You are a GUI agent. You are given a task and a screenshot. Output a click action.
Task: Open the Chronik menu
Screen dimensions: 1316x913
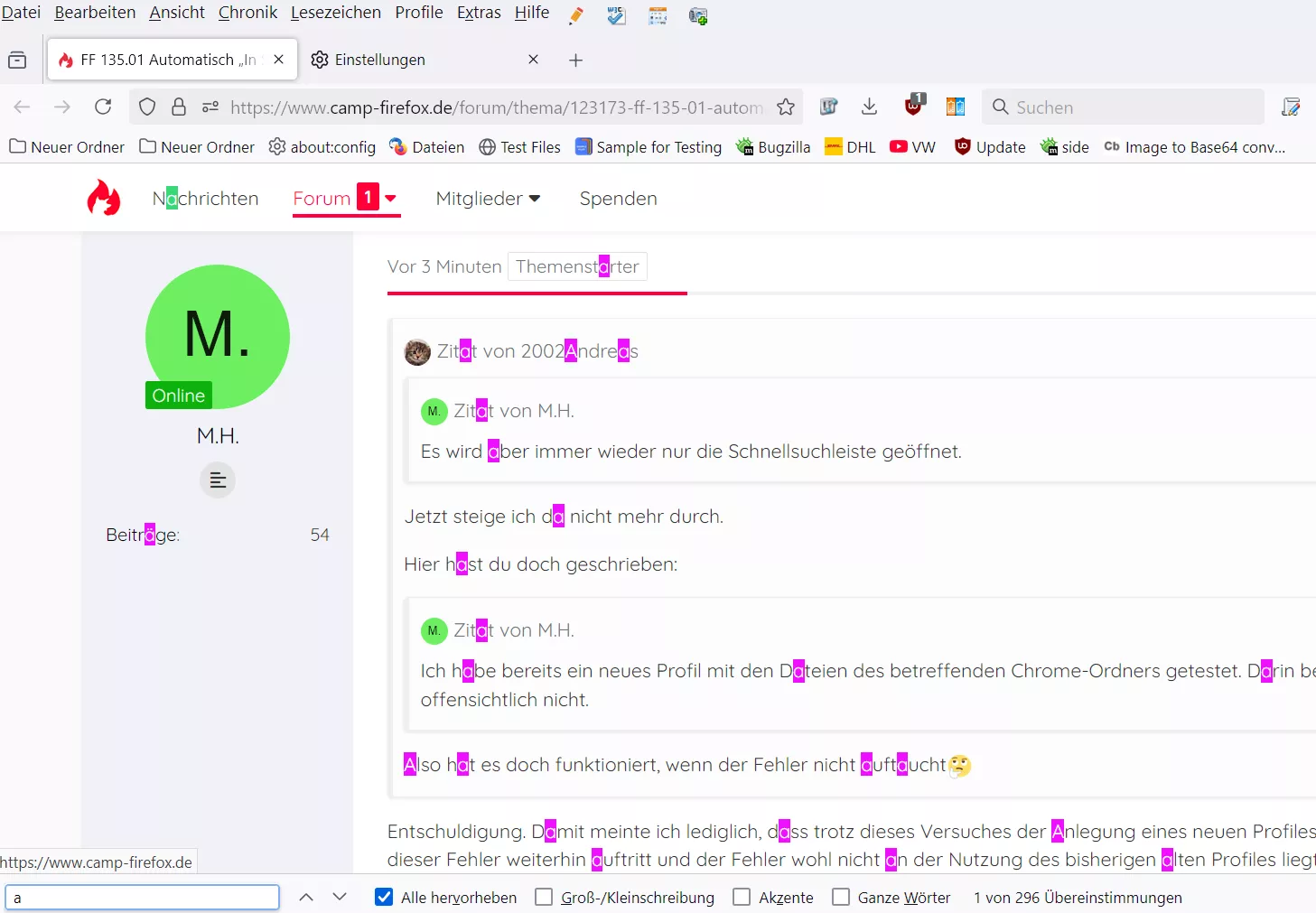(247, 13)
